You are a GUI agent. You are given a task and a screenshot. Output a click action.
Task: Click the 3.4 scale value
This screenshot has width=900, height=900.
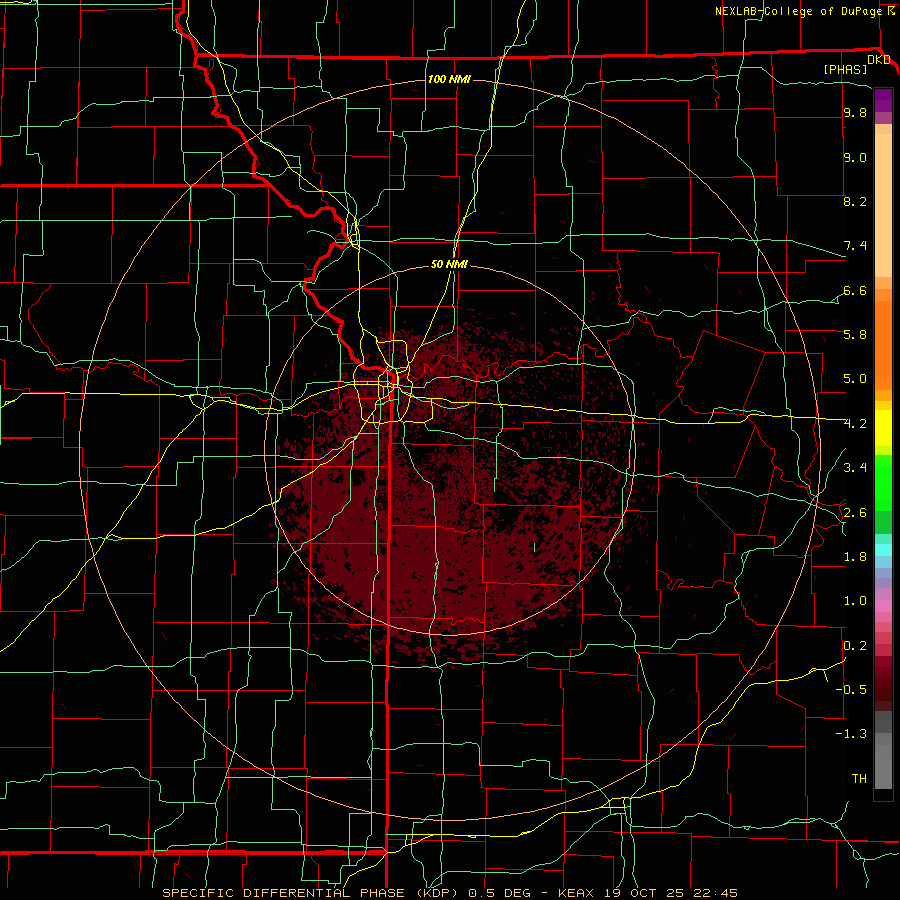click(855, 467)
